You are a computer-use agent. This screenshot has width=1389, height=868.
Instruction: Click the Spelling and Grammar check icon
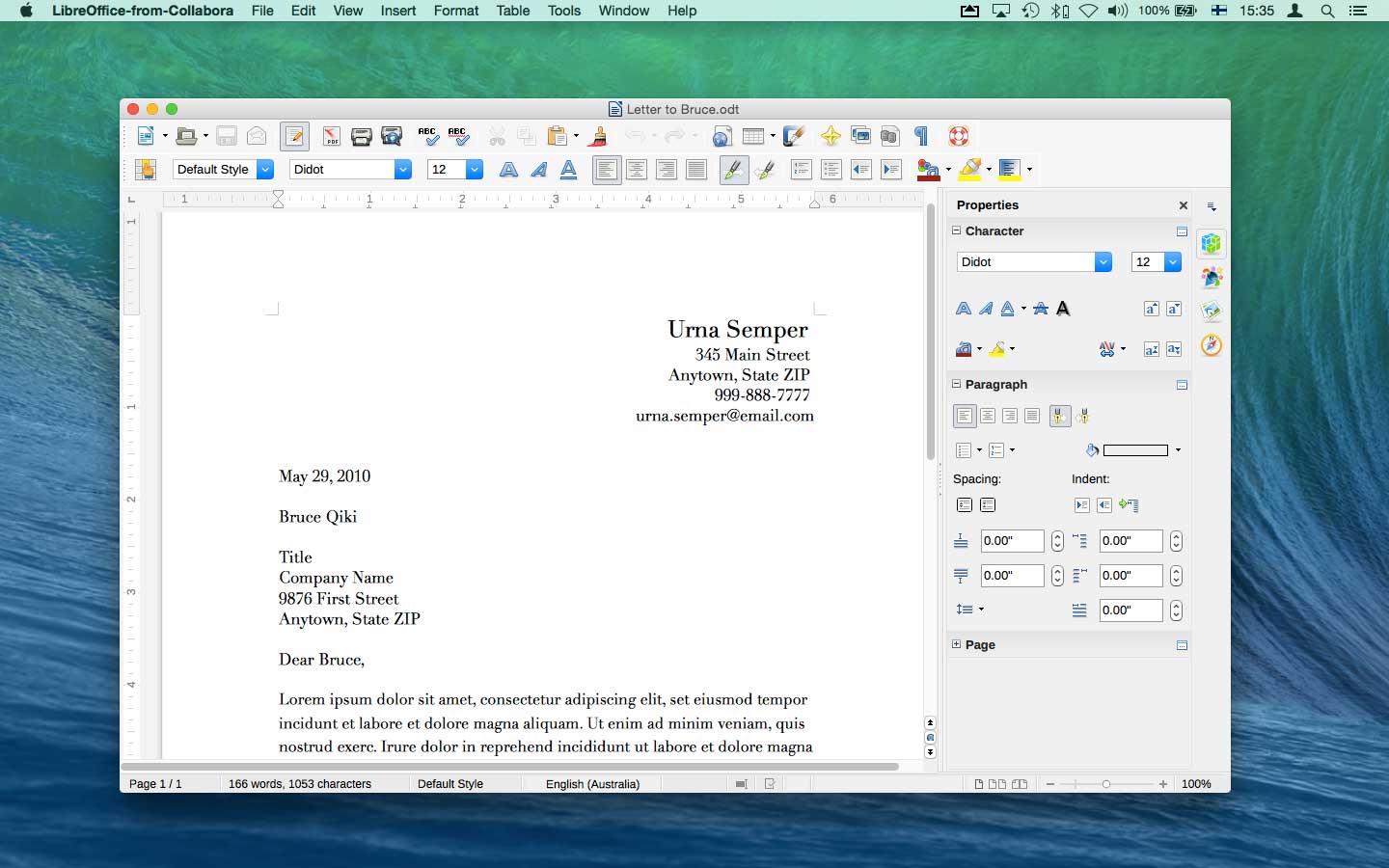pyautogui.click(x=427, y=136)
